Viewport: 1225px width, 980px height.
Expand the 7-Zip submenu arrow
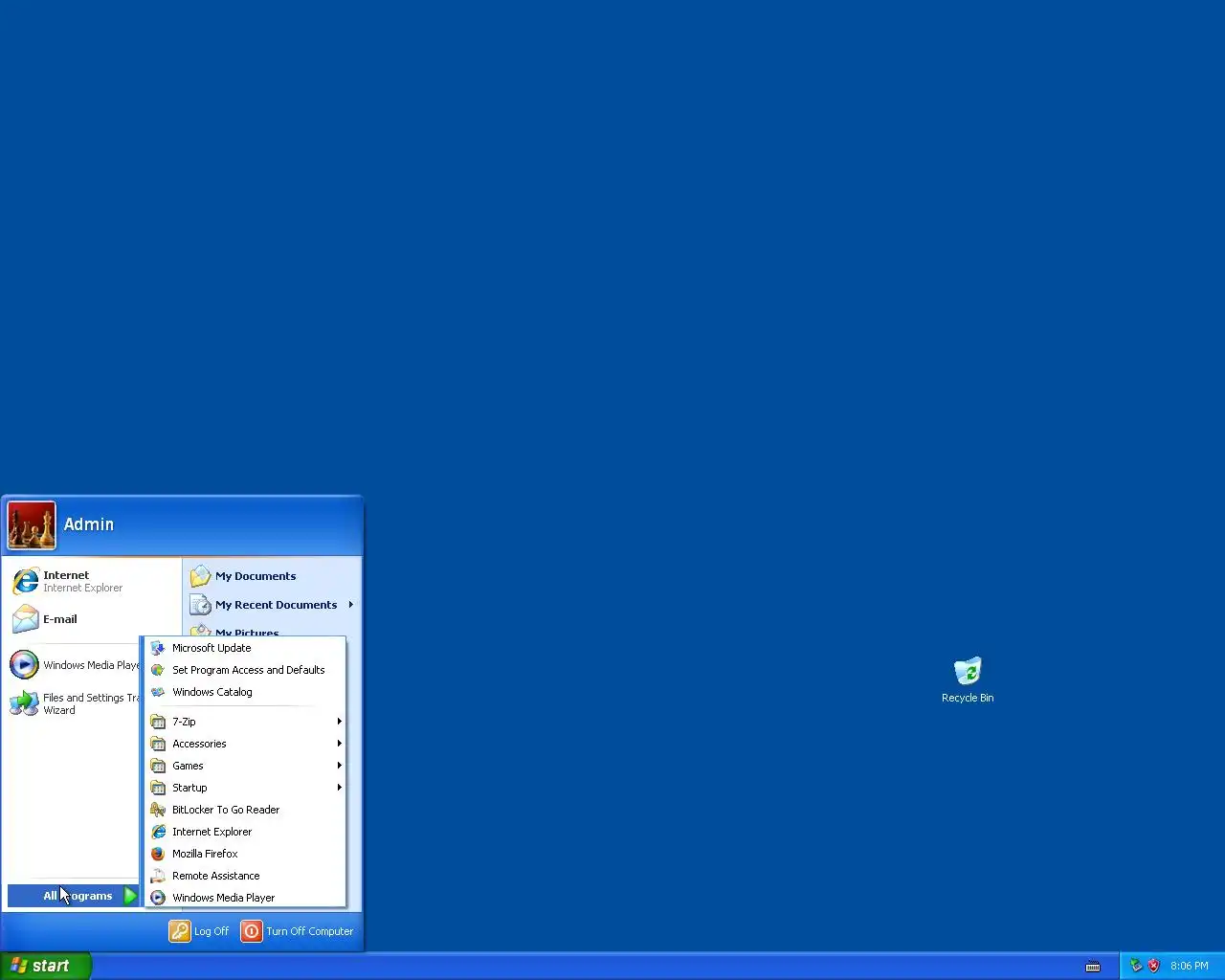point(339,722)
